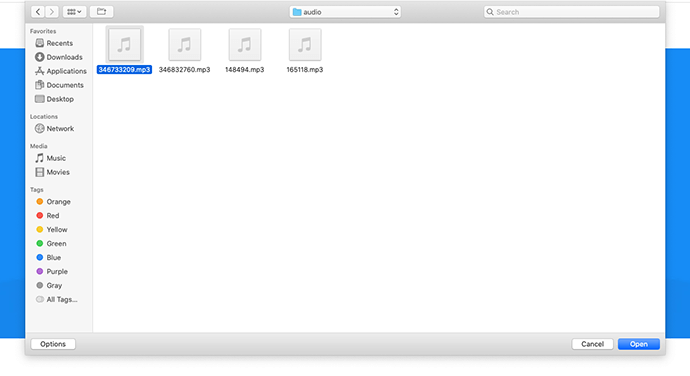Click the Open button
The image size is (690, 376).
[x=639, y=344]
